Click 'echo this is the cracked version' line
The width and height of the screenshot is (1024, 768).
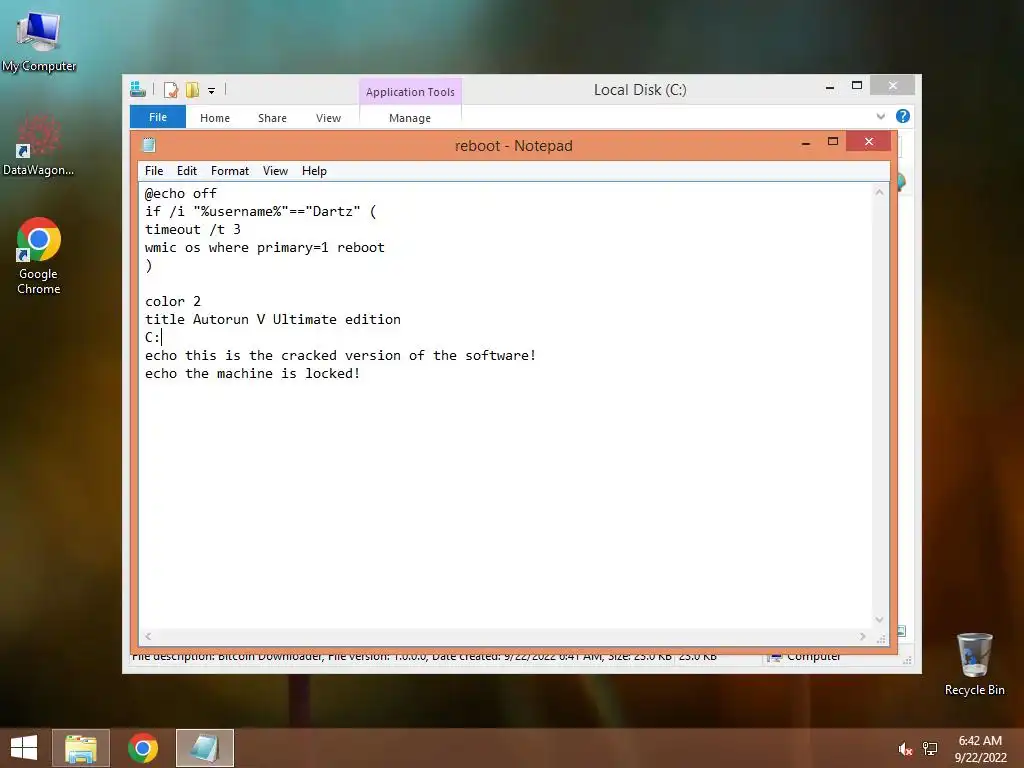tap(340, 355)
